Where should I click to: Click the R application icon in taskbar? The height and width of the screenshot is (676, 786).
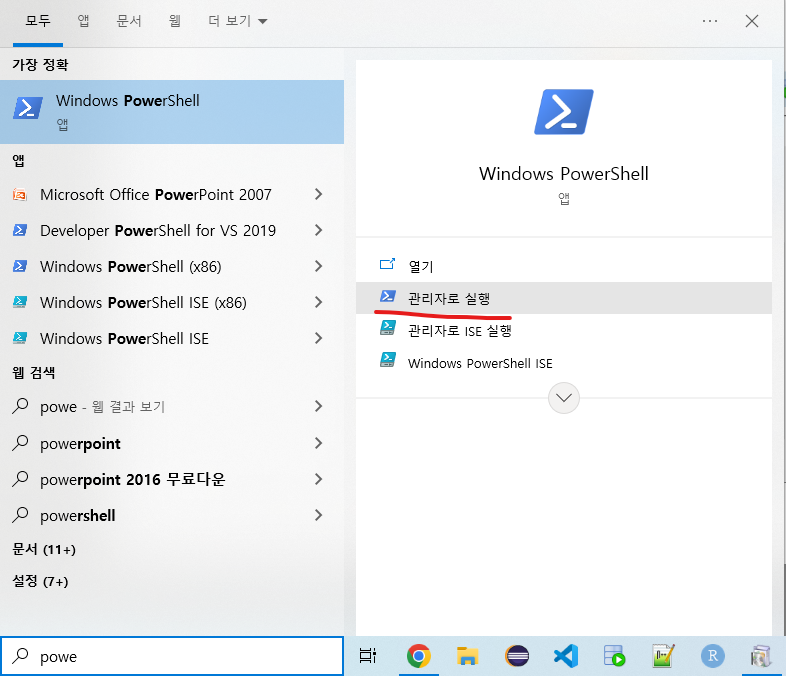713,656
